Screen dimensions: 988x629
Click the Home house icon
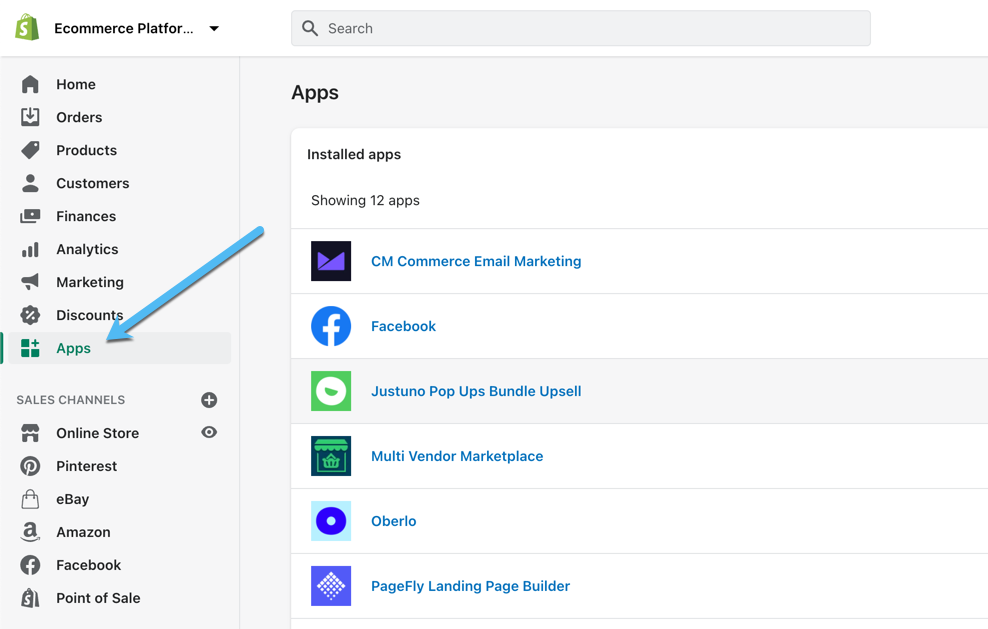click(x=30, y=84)
